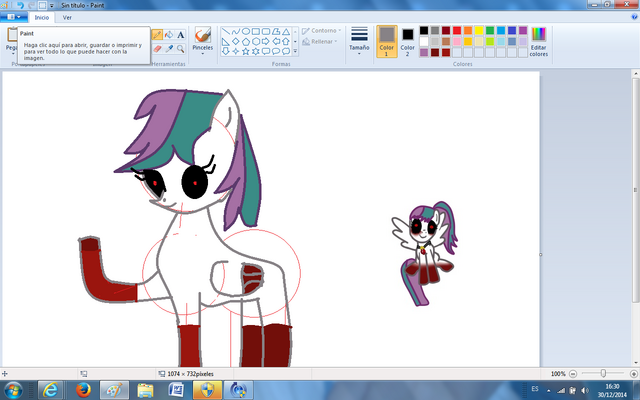This screenshot has height=400, width=640.
Task: Choose the Pentagon shape
Action: click(246, 42)
